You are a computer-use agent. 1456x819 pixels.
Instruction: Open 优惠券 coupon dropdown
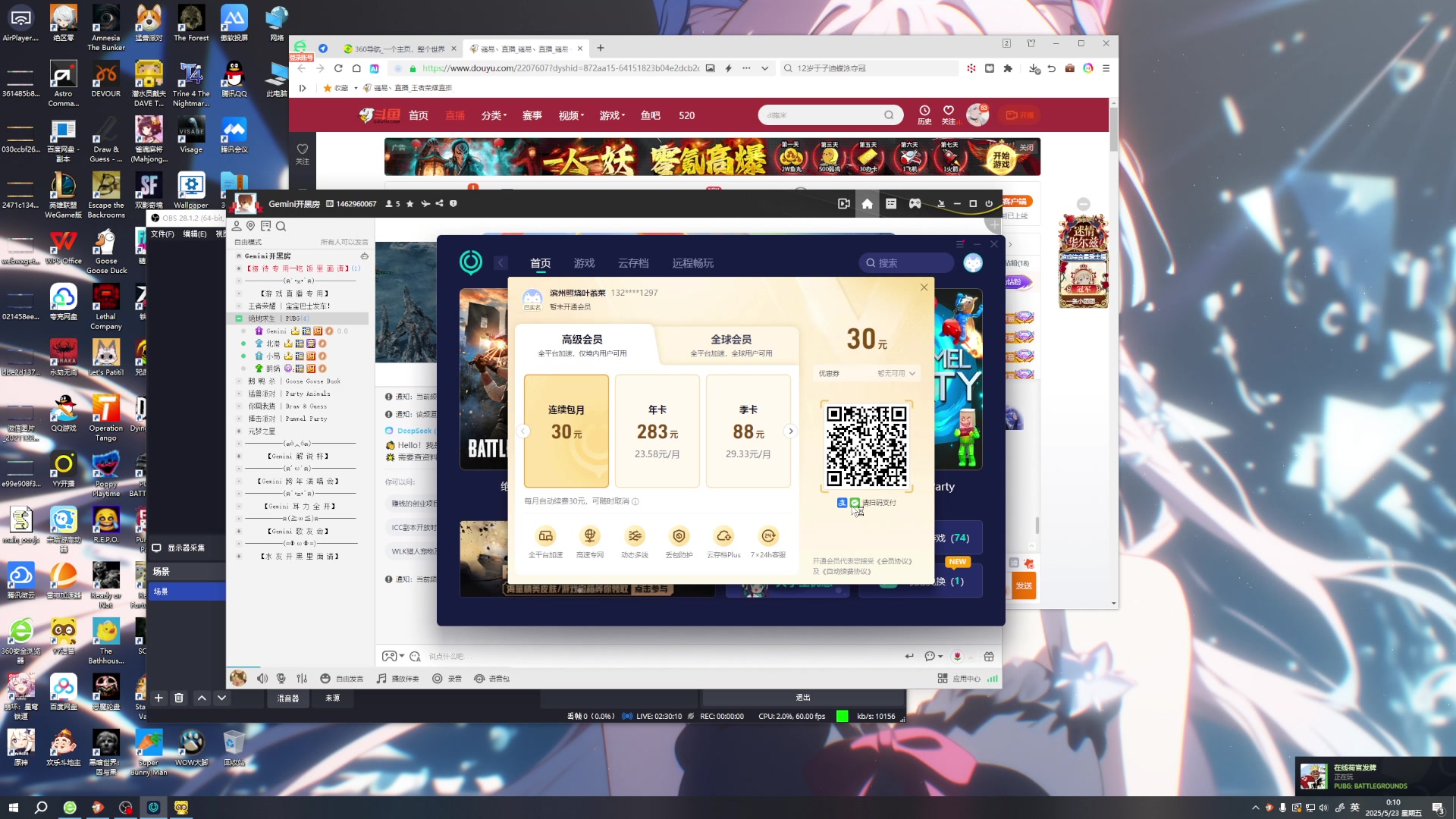point(867,373)
